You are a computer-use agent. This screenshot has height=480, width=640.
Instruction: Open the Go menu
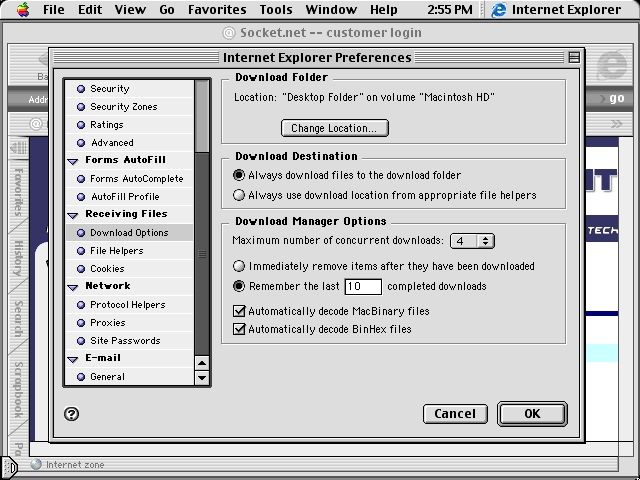[x=167, y=9]
